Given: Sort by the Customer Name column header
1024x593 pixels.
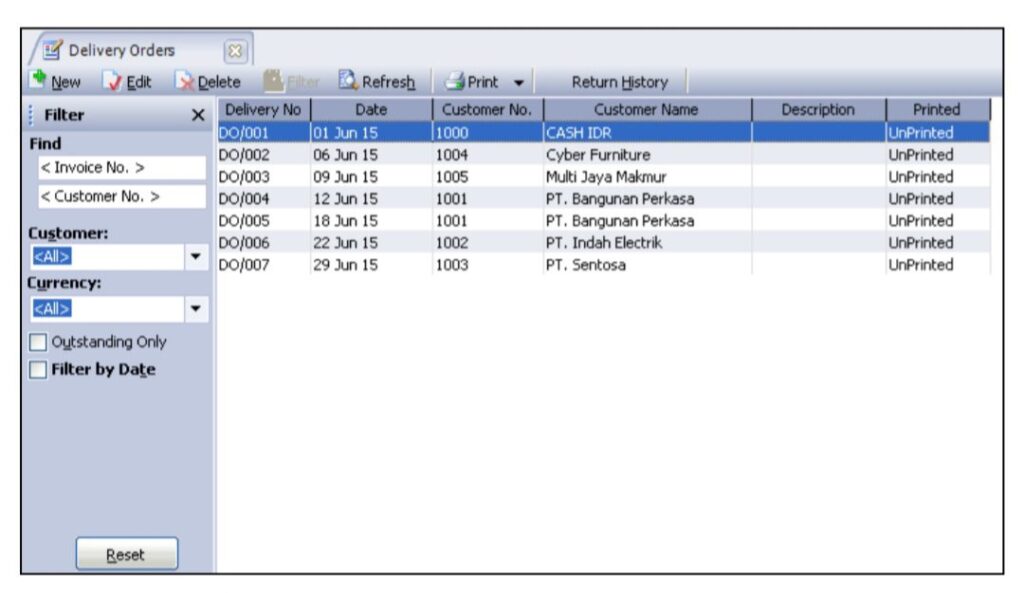Looking at the screenshot, I should pos(646,110).
